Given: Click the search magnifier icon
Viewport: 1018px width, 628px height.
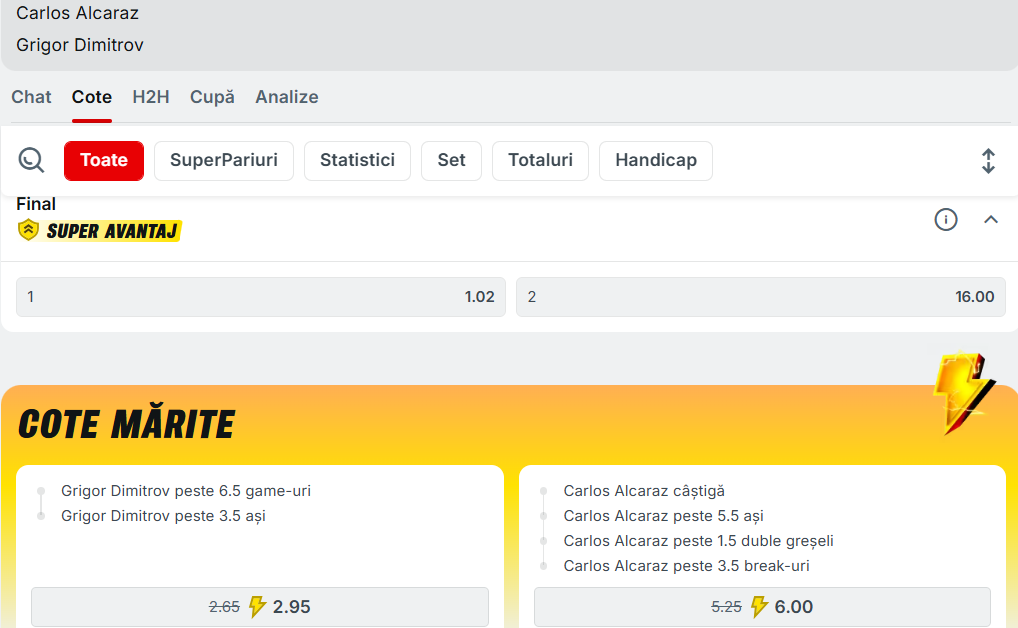Looking at the screenshot, I should pos(32,160).
